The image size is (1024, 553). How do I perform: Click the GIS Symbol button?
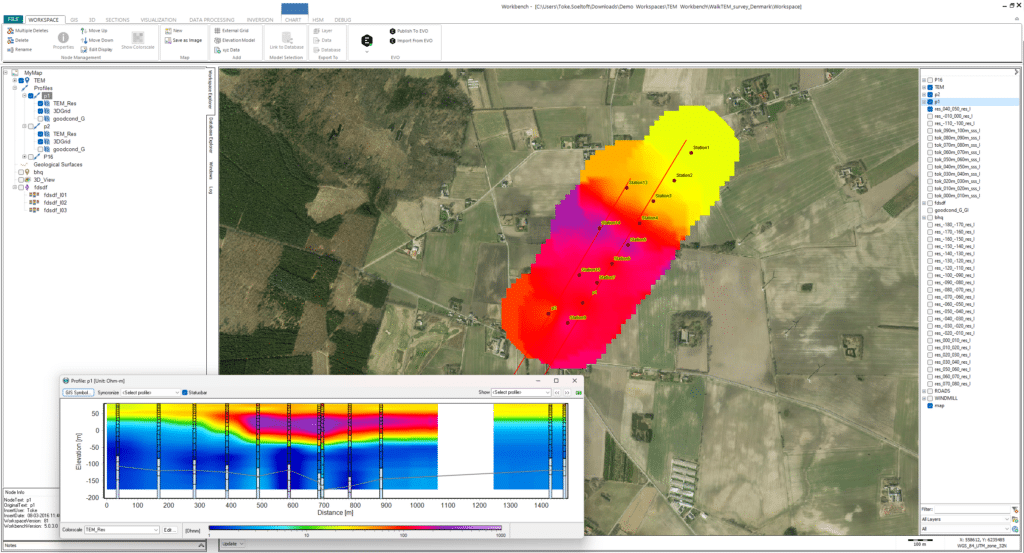coord(78,393)
